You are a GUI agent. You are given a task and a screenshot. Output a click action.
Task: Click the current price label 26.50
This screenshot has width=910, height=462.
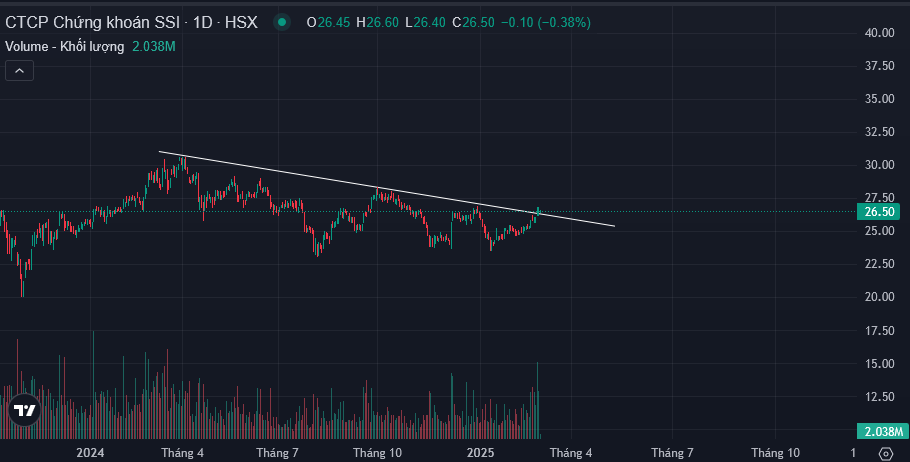(879, 212)
